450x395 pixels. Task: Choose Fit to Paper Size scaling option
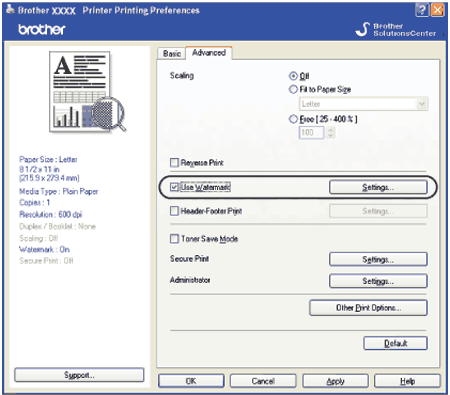coord(293,89)
